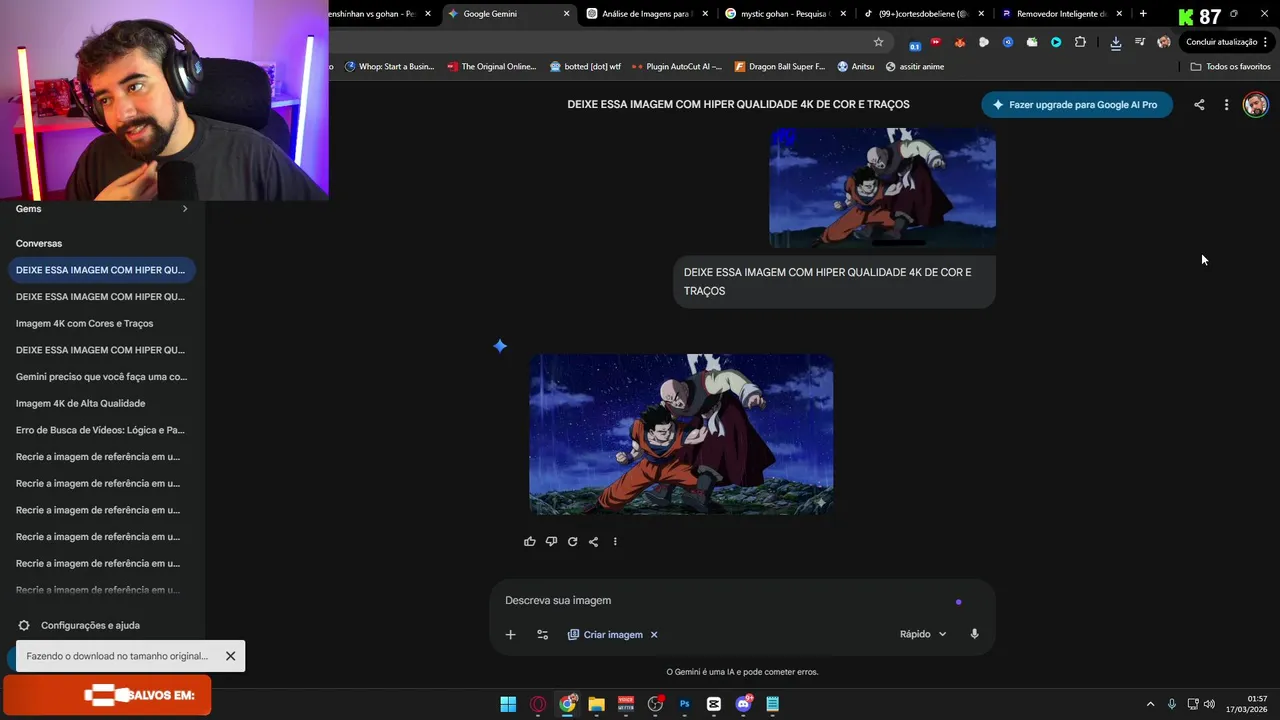Open the Dragon Ball Super bookmark
1280x720 pixels.
(x=780, y=66)
